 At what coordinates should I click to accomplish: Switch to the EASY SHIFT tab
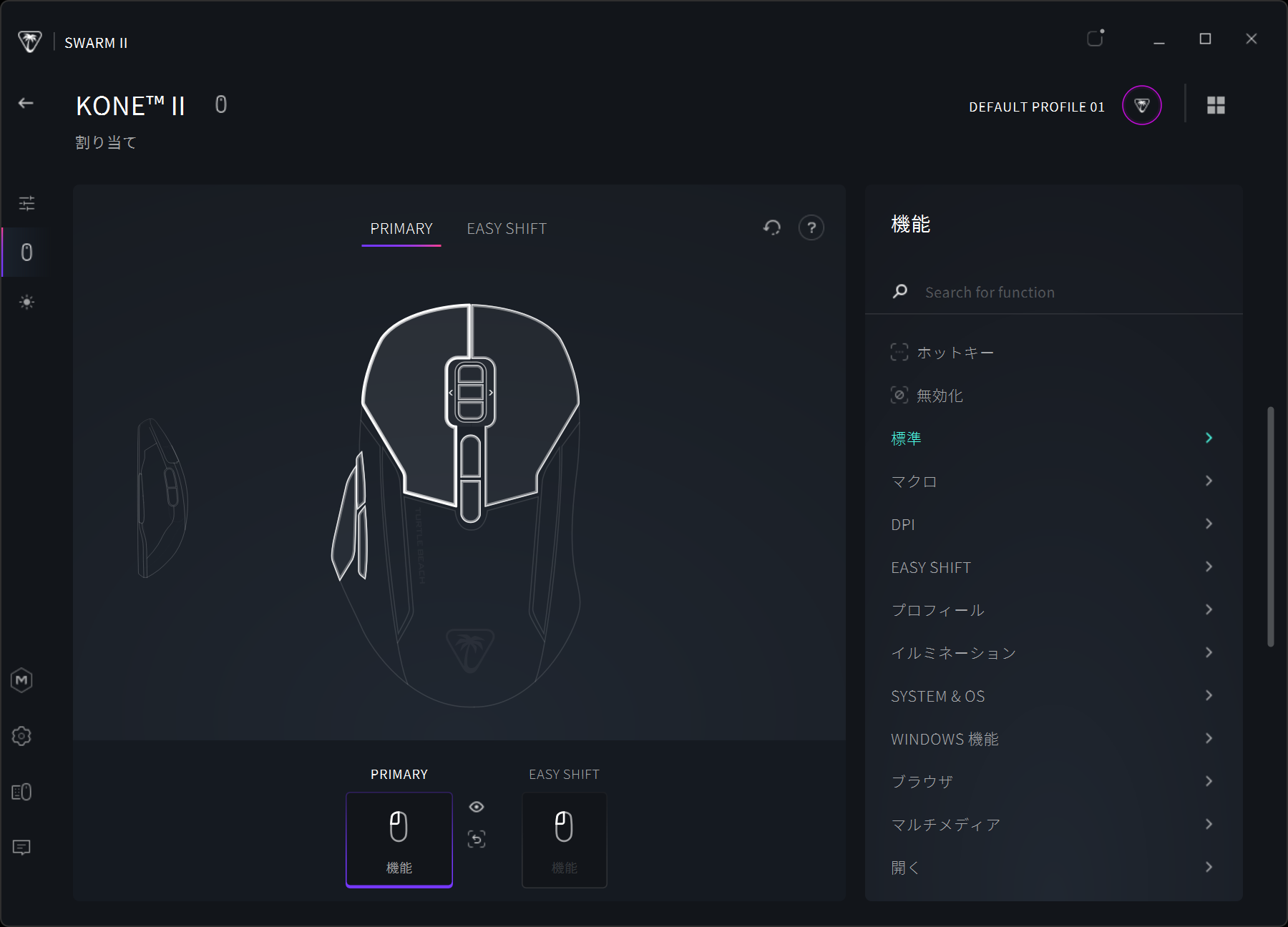click(507, 229)
